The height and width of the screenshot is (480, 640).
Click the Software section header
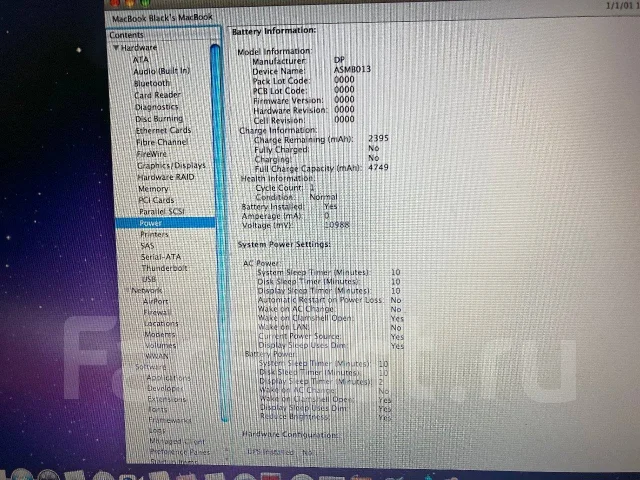[x=151, y=367]
